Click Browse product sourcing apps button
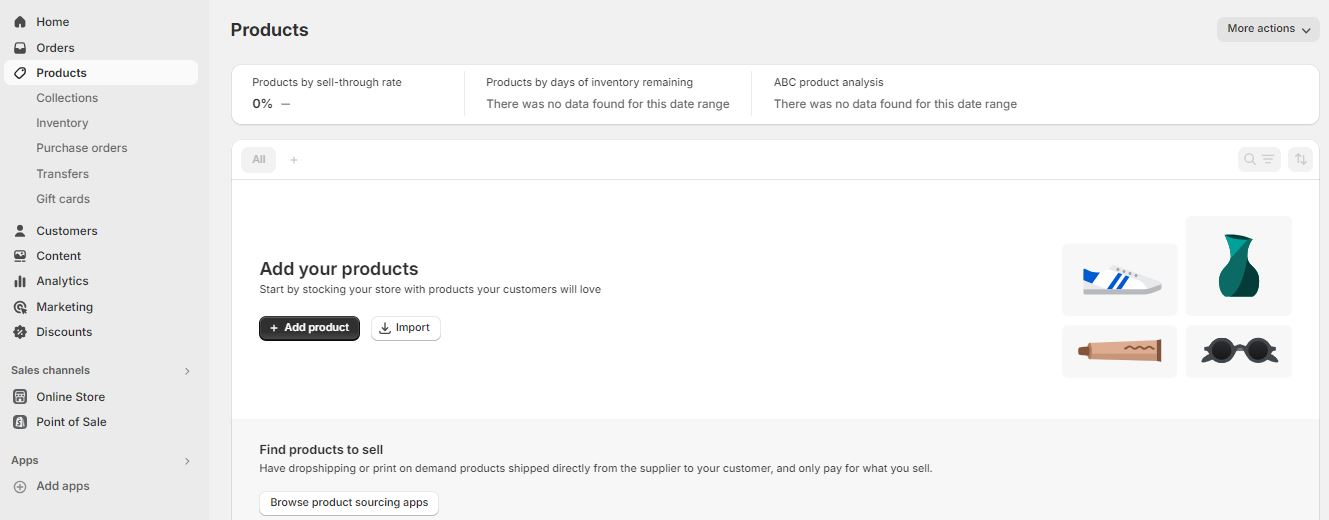This screenshot has width=1329, height=520. (x=349, y=503)
